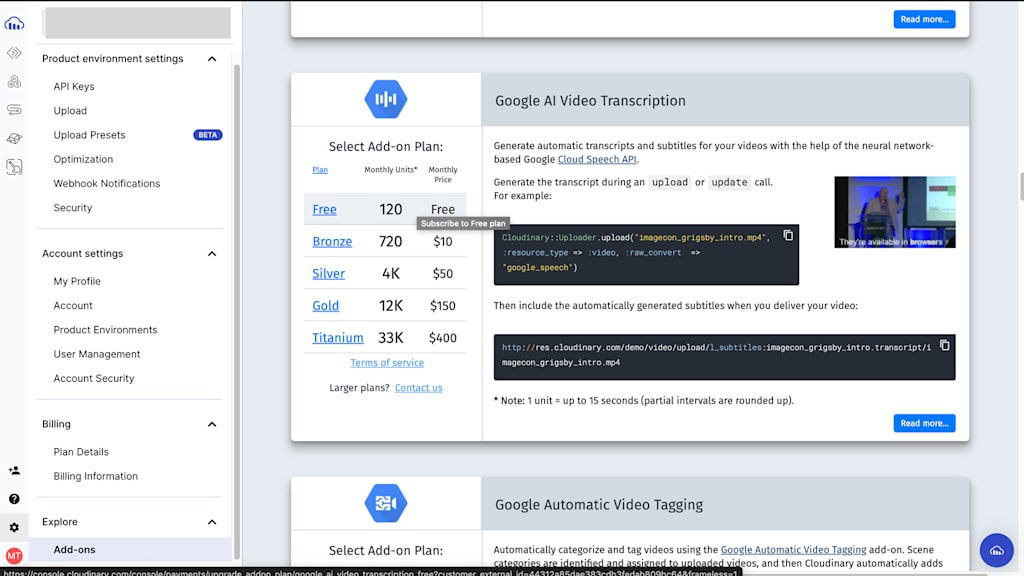Open Terms of service link
This screenshot has width=1024, height=576.
387,362
